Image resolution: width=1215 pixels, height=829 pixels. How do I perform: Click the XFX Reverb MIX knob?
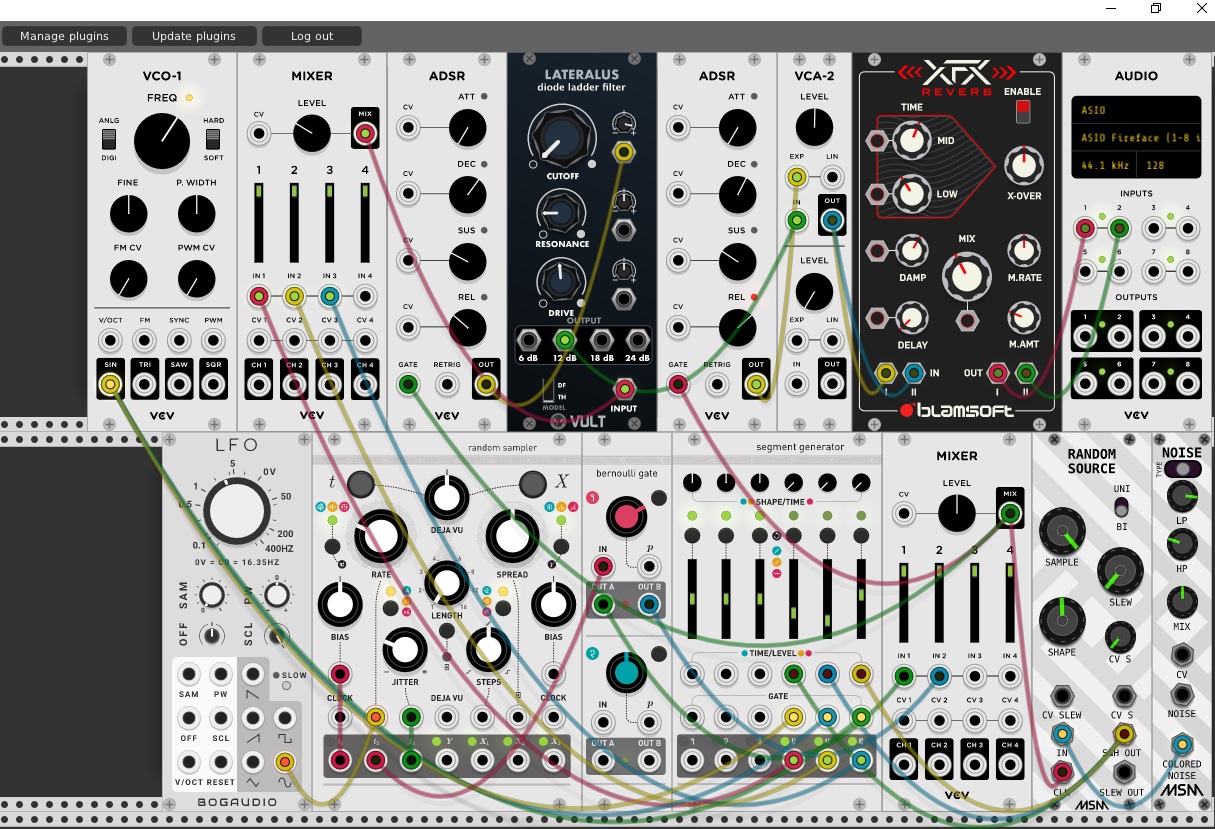pyautogui.click(x=966, y=275)
